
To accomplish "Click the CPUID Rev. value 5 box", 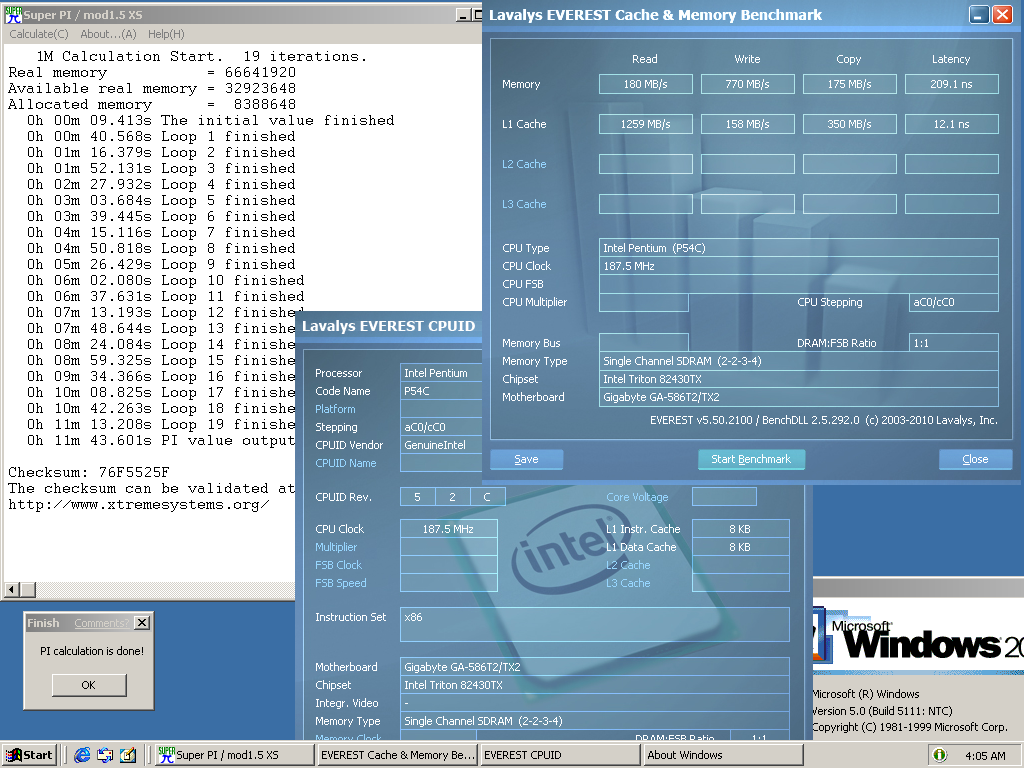I will tap(417, 497).
